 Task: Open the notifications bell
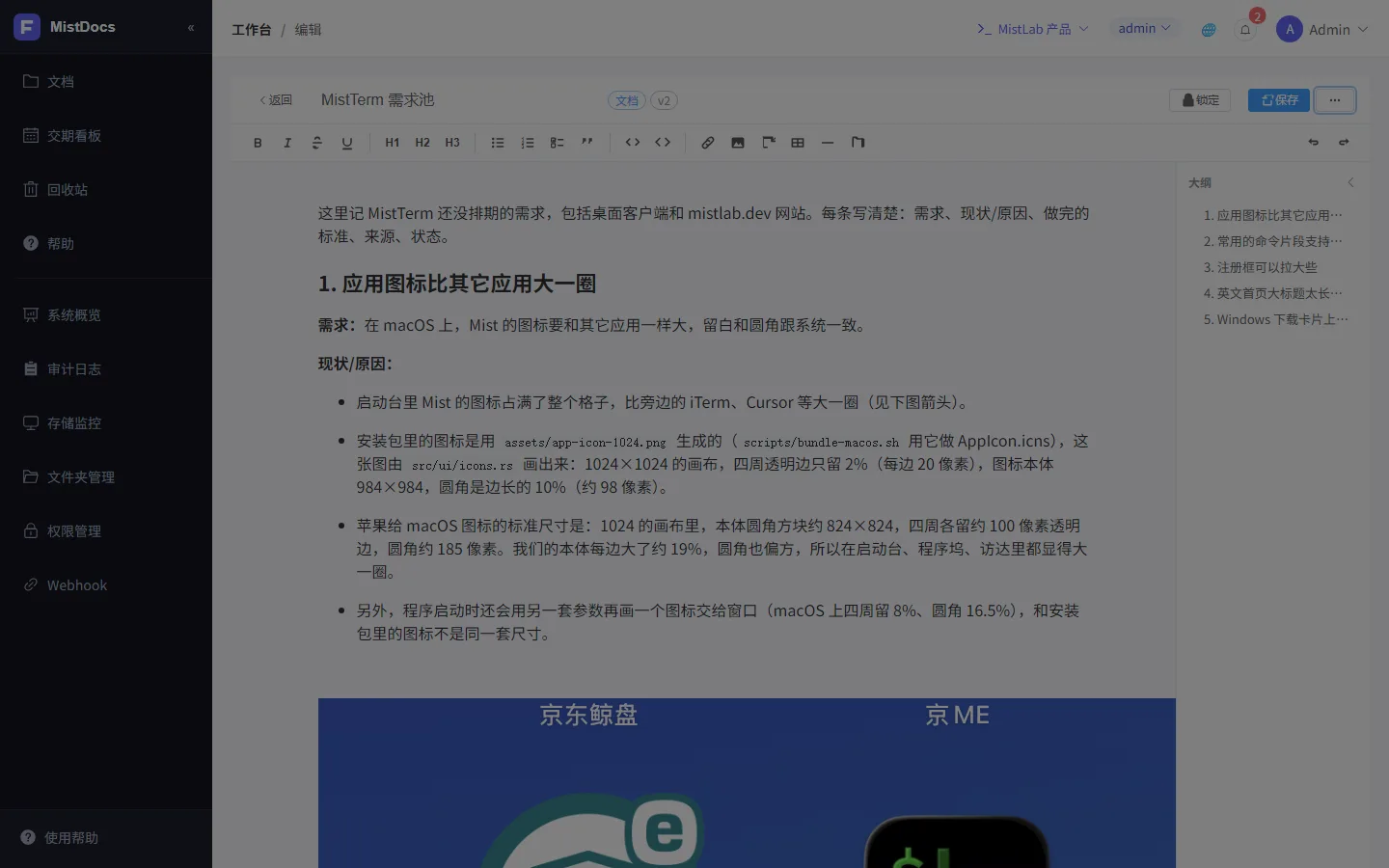(1245, 30)
